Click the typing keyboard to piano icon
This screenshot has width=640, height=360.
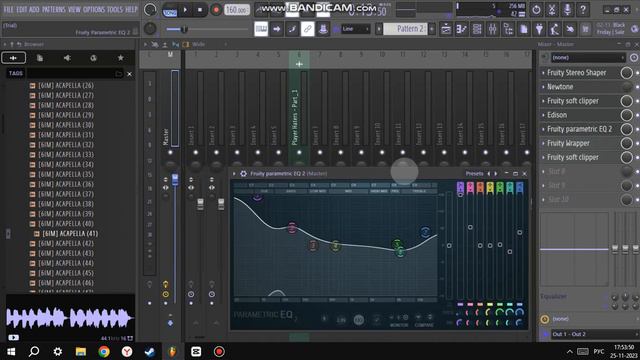pos(261,29)
